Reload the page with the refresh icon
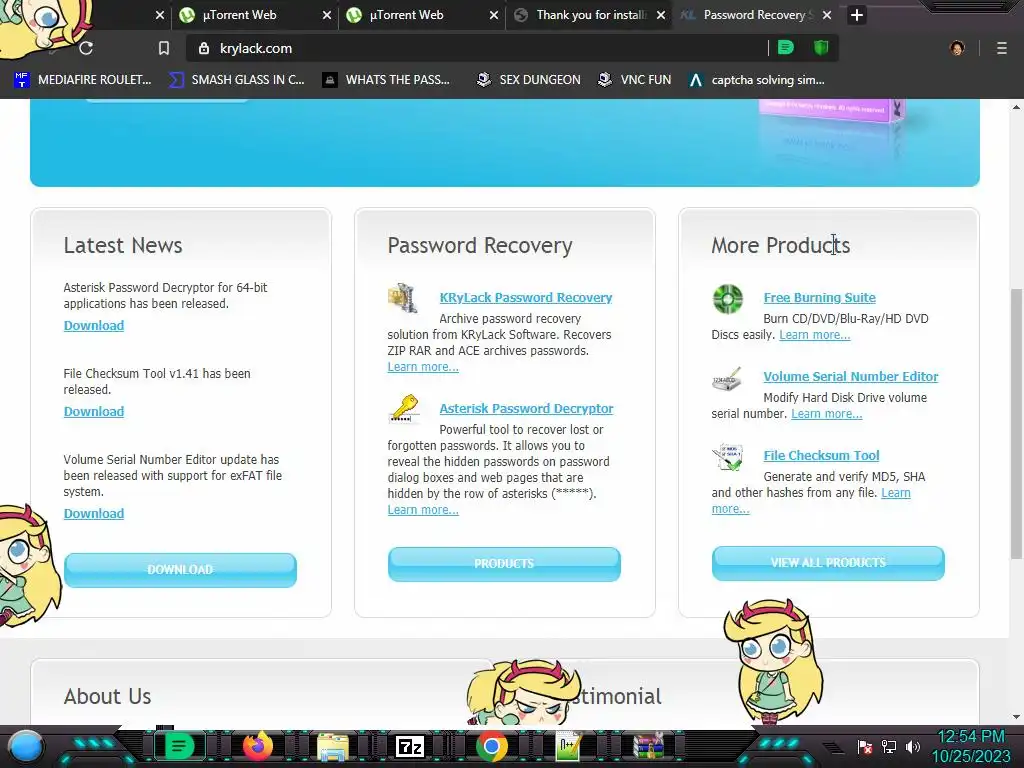1024x768 pixels. [x=86, y=48]
